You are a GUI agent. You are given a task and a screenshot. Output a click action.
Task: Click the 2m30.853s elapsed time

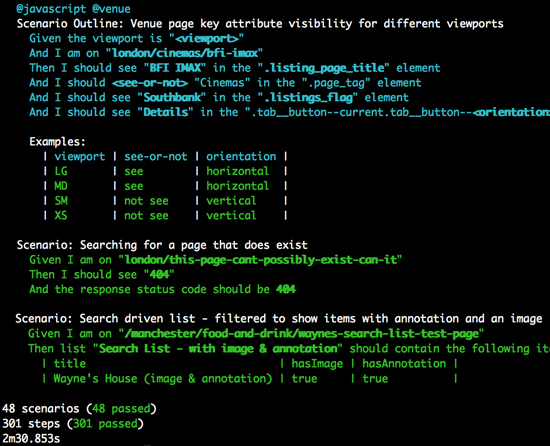(31, 438)
